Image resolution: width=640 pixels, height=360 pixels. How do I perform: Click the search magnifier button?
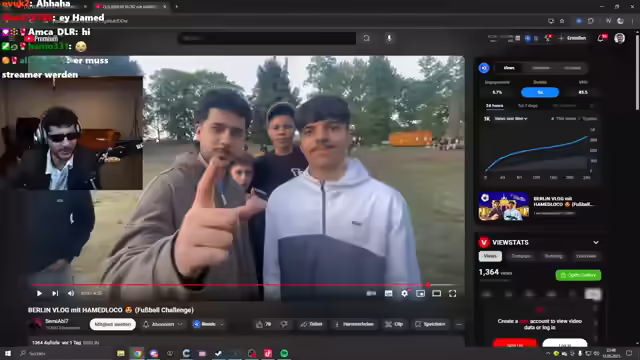367,38
